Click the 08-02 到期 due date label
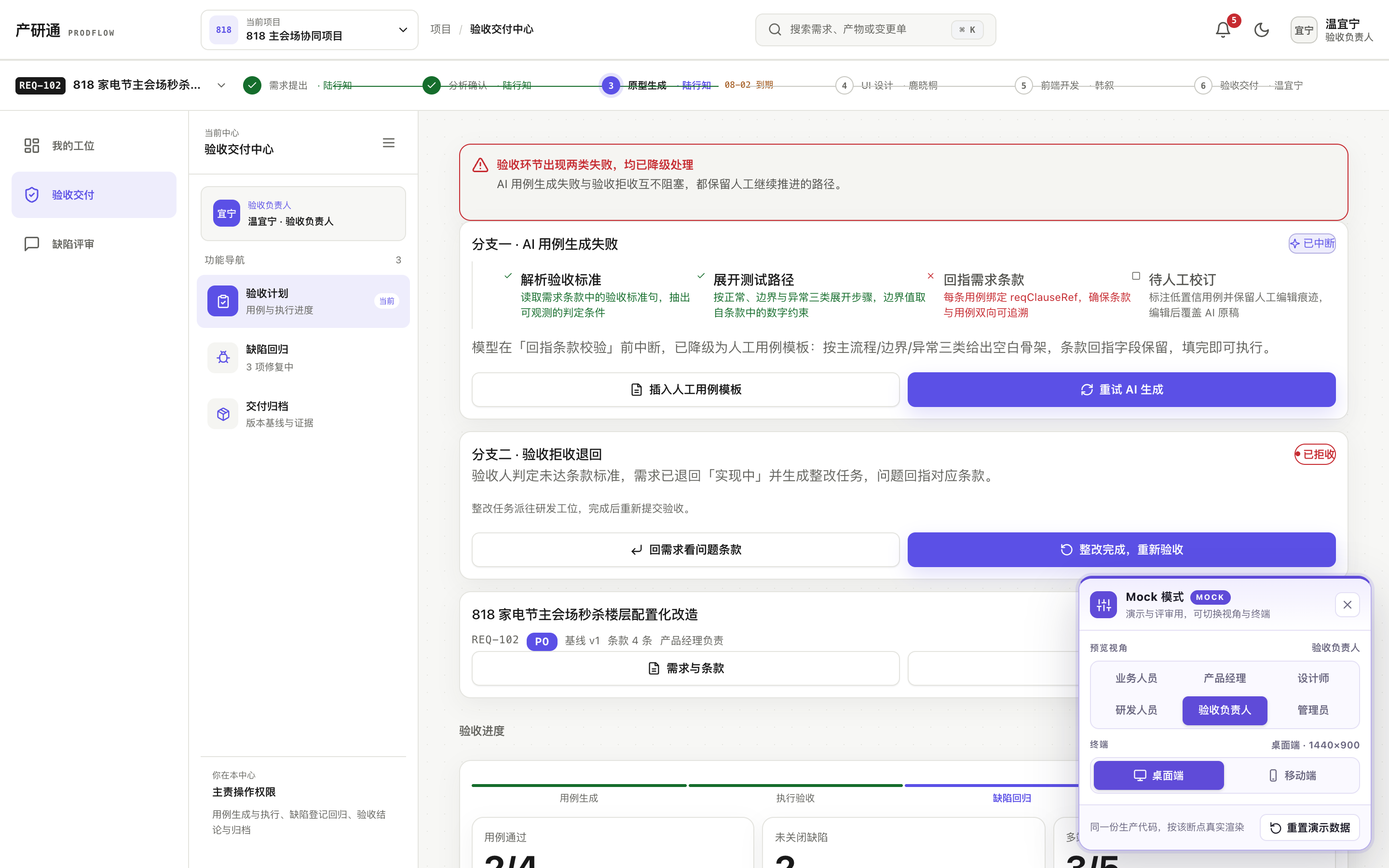 pyautogui.click(x=749, y=85)
